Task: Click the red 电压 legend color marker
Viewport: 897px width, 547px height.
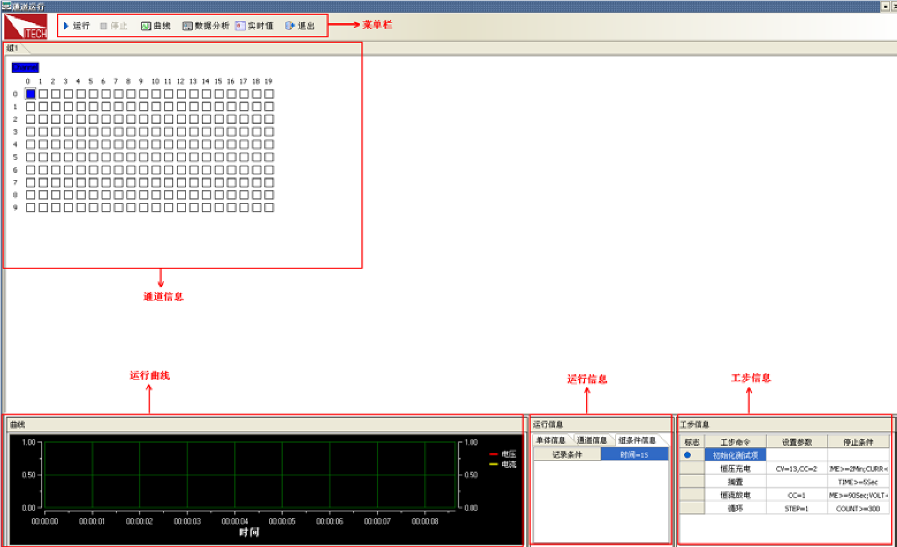Action: point(493,454)
